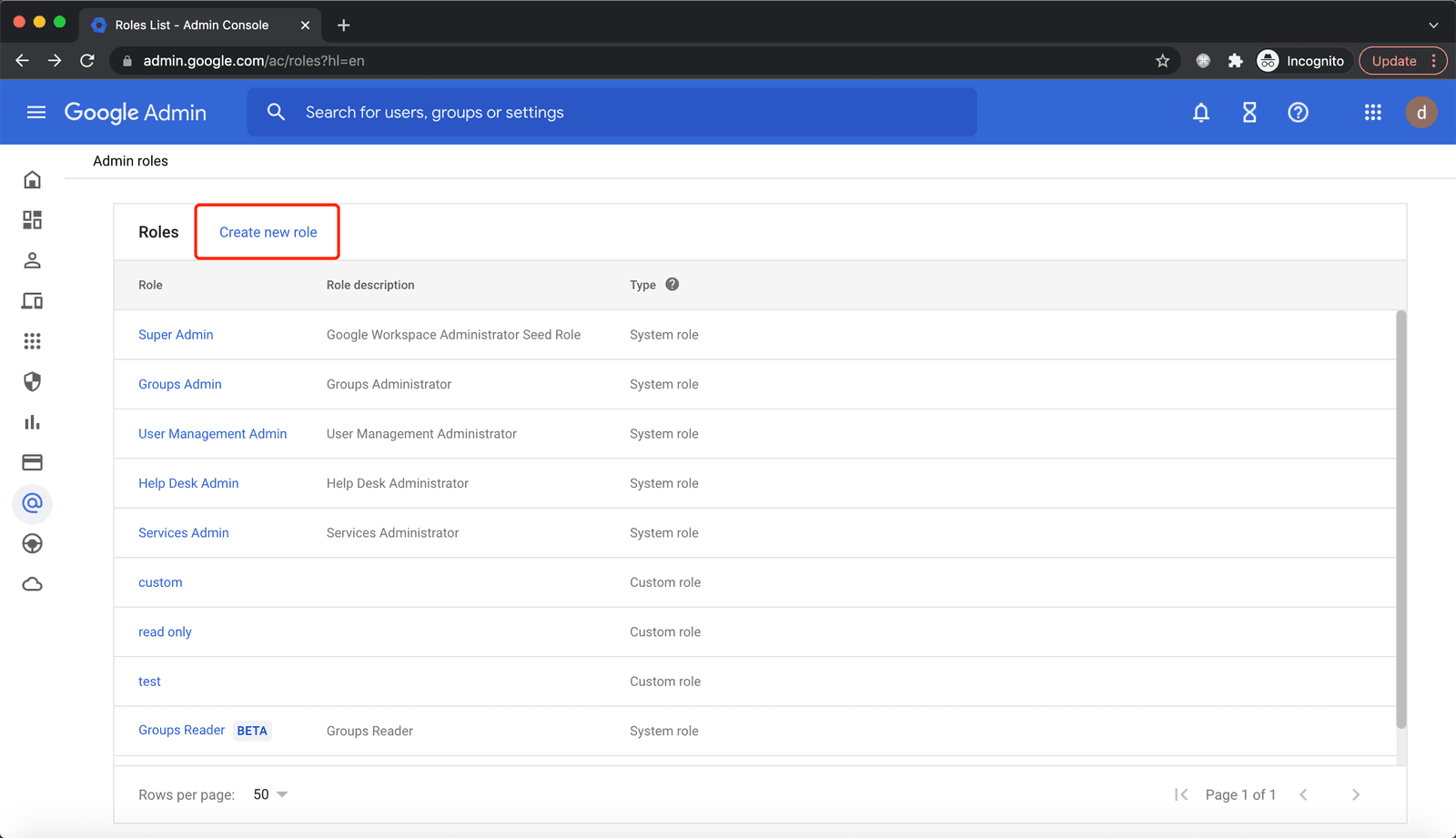Open the tasks hourglass icon
The image size is (1456, 838).
(1249, 112)
